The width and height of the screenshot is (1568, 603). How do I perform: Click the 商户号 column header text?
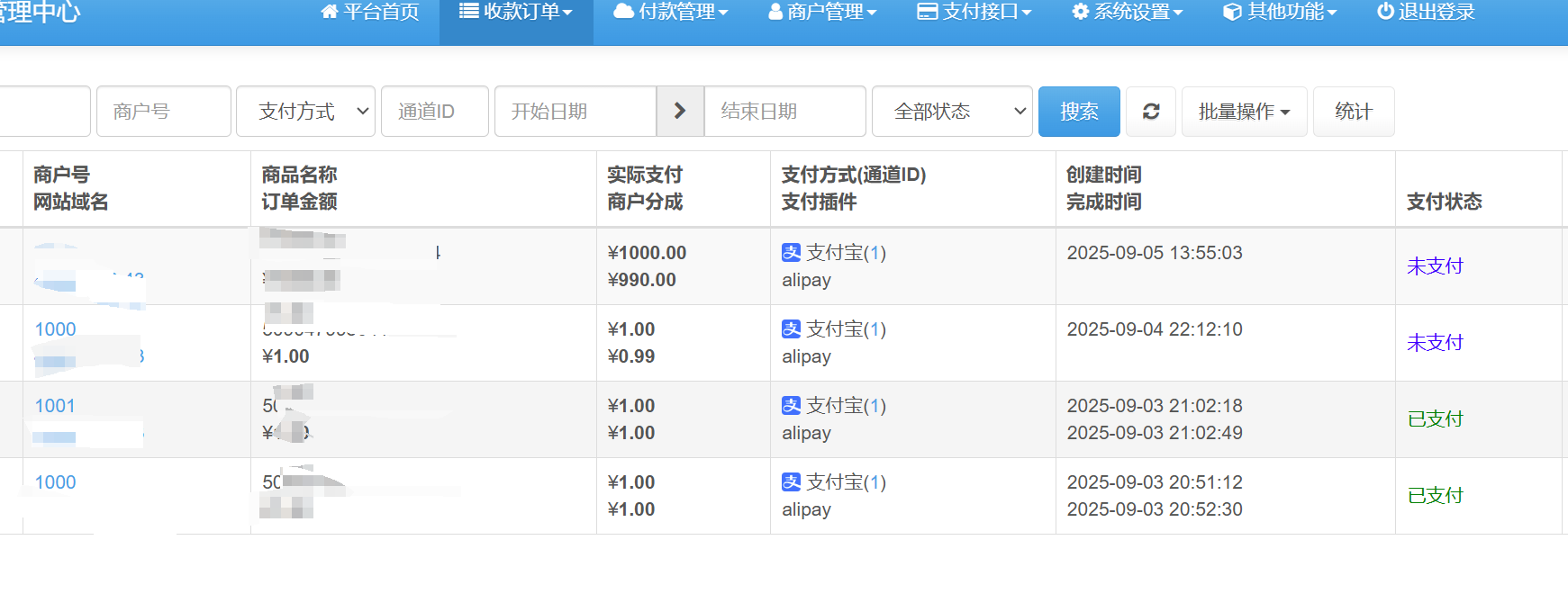click(61, 175)
